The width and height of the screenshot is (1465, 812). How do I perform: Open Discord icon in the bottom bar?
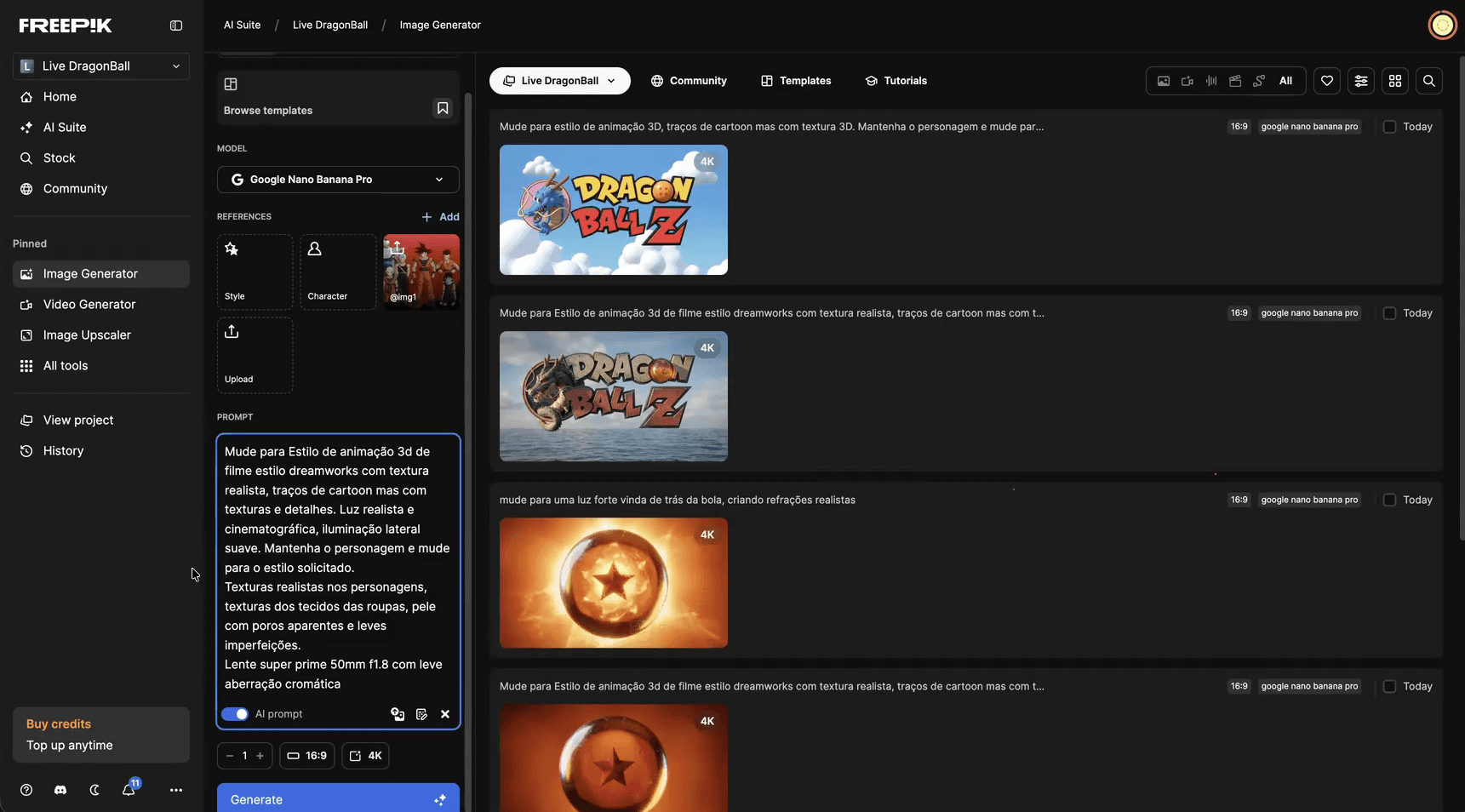[x=60, y=790]
